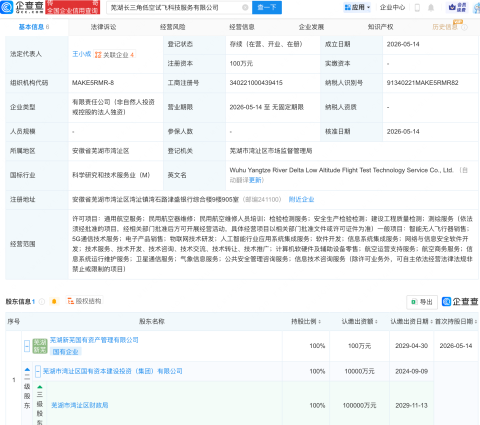Select the date 2029-04-30 in shareholder table
The image size is (480, 425).
(x=412, y=346)
